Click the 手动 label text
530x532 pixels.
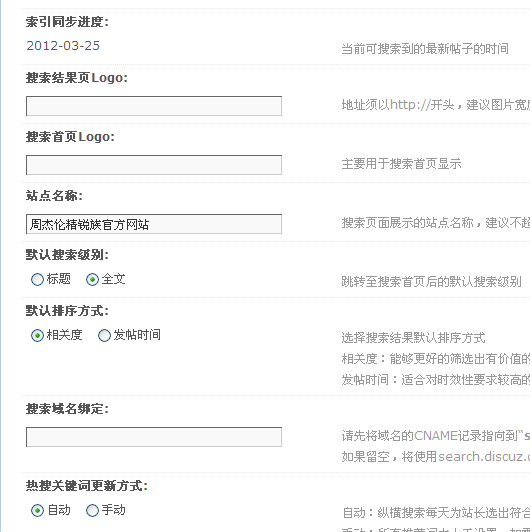[x=114, y=510]
